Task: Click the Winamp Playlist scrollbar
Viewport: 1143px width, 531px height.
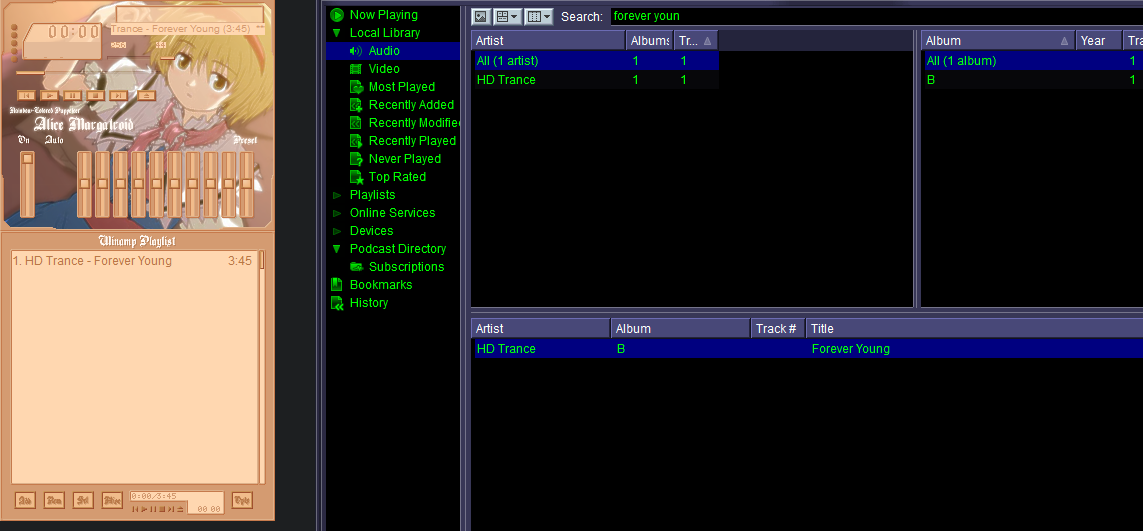Action: tap(262, 367)
